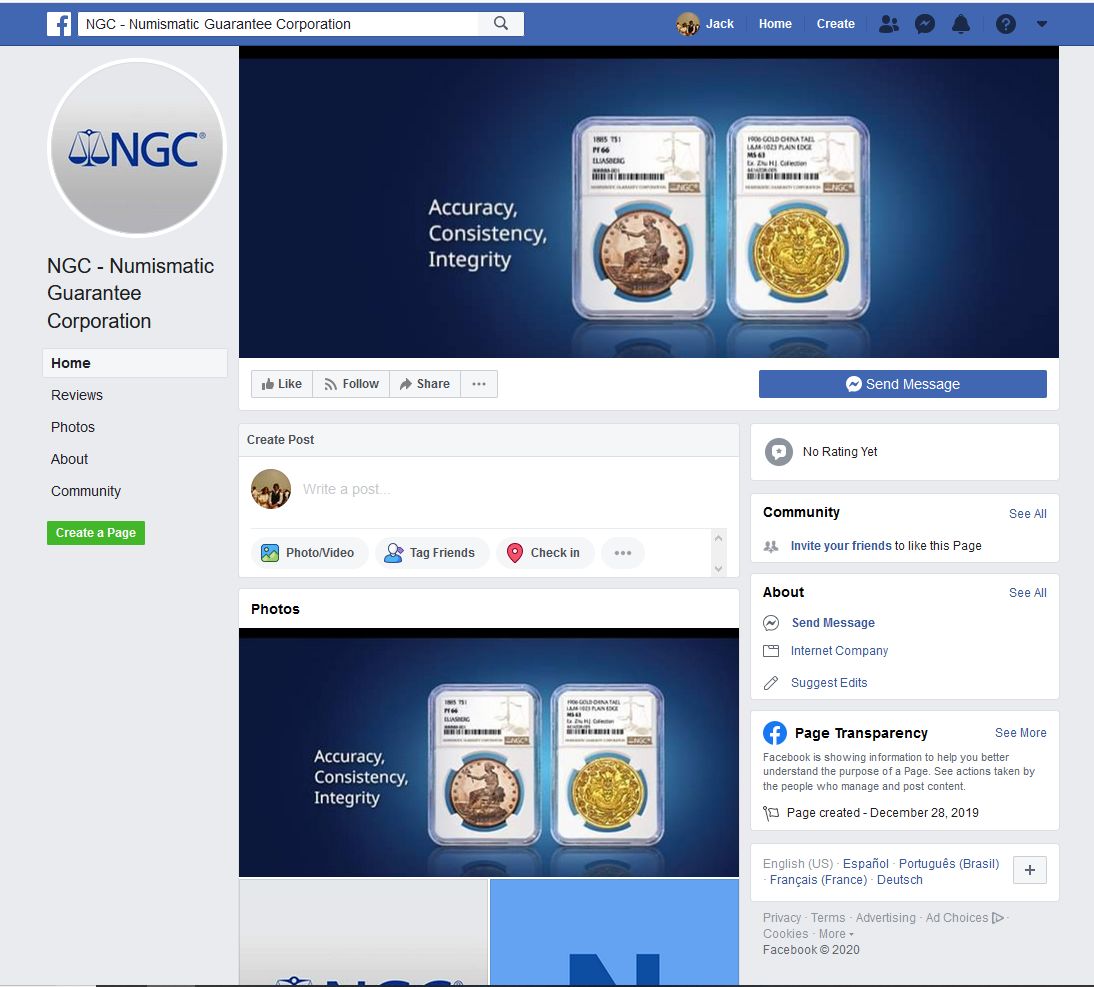1094x987 pixels.
Task: Click Create in top bar
Action: (835, 24)
